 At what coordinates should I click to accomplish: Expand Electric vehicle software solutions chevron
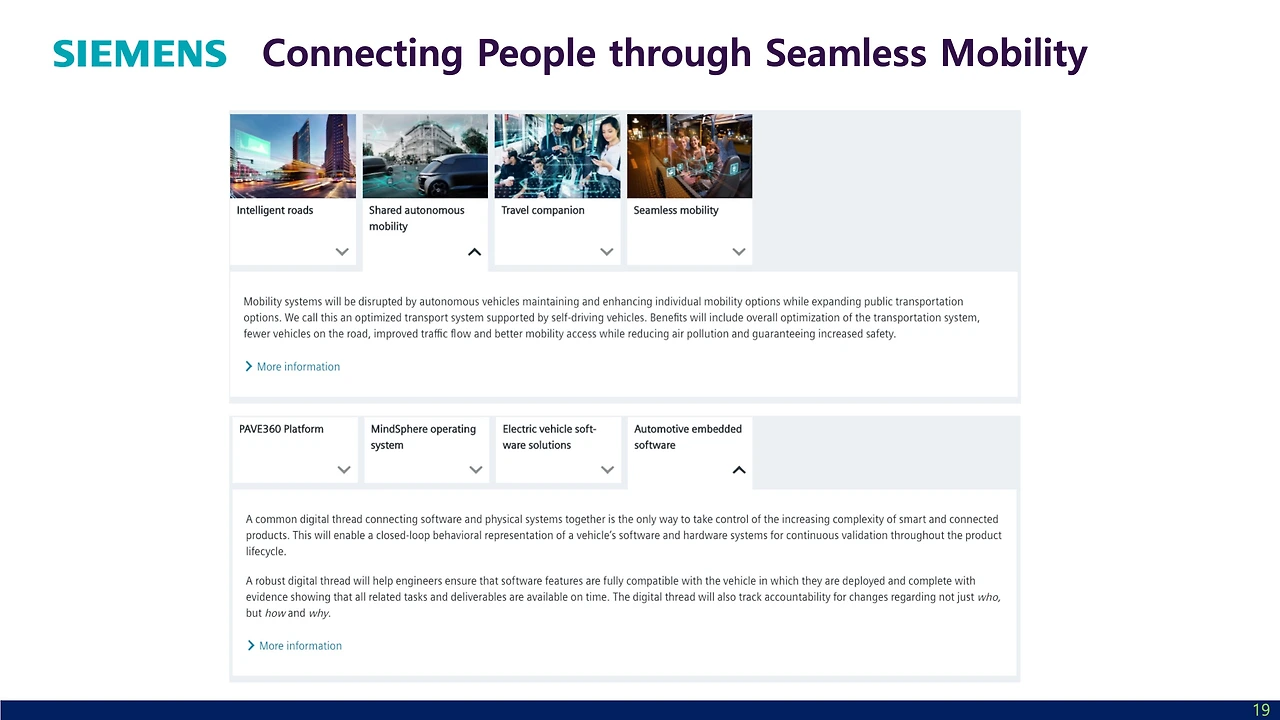(x=607, y=470)
